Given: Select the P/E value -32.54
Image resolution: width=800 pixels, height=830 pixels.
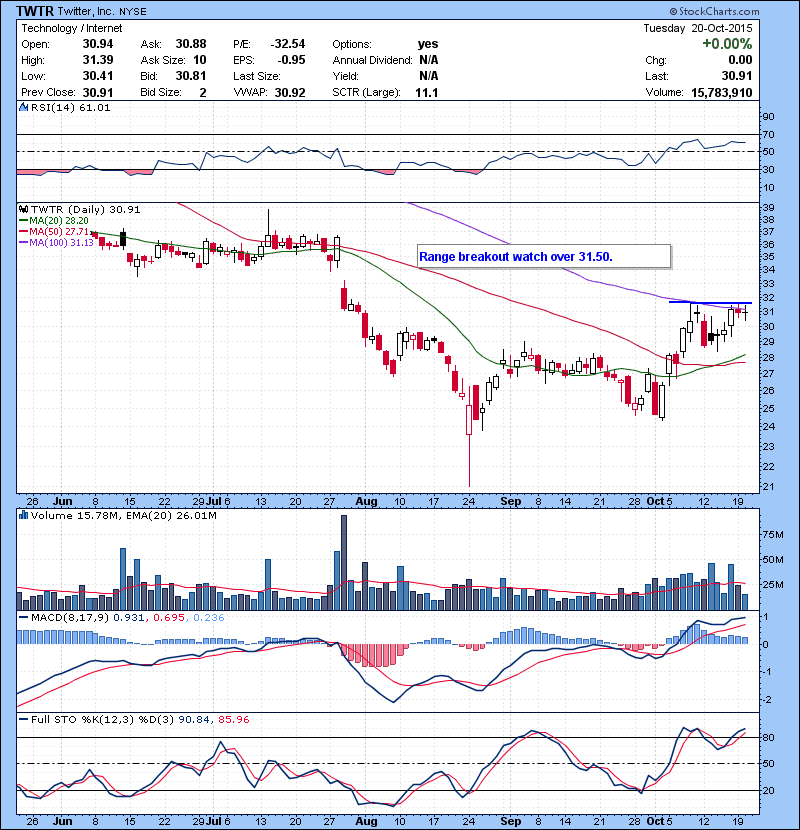Looking at the screenshot, I should coord(288,44).
